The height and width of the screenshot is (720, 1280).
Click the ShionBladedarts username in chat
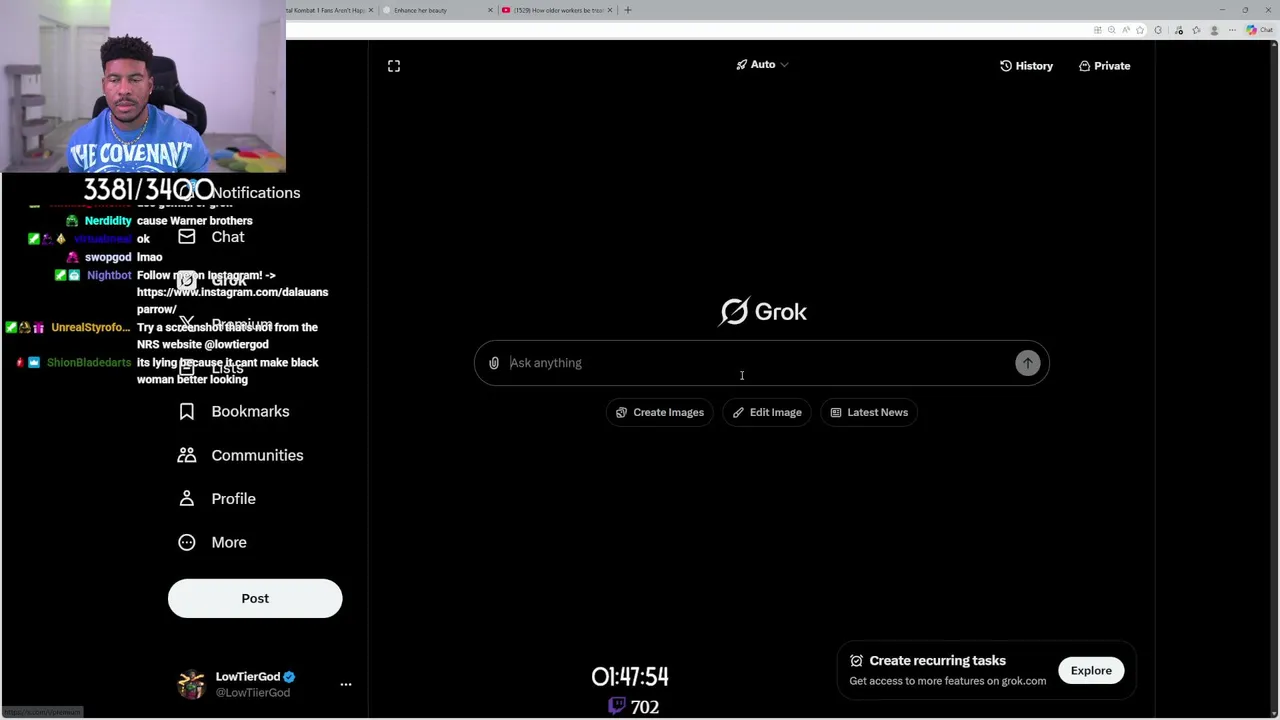click(x=89, y=363)
